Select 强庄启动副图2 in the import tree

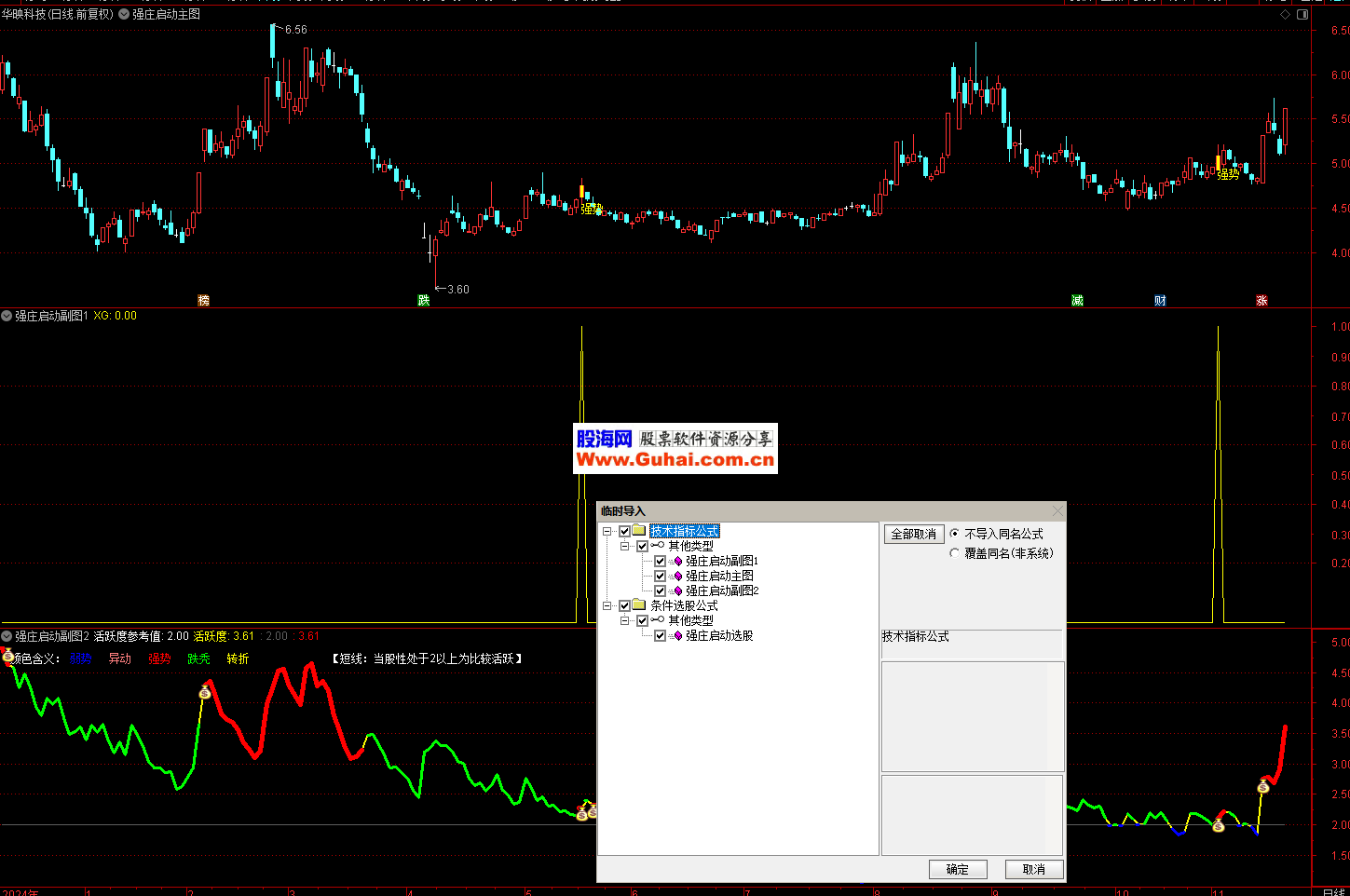pos(722,591)
